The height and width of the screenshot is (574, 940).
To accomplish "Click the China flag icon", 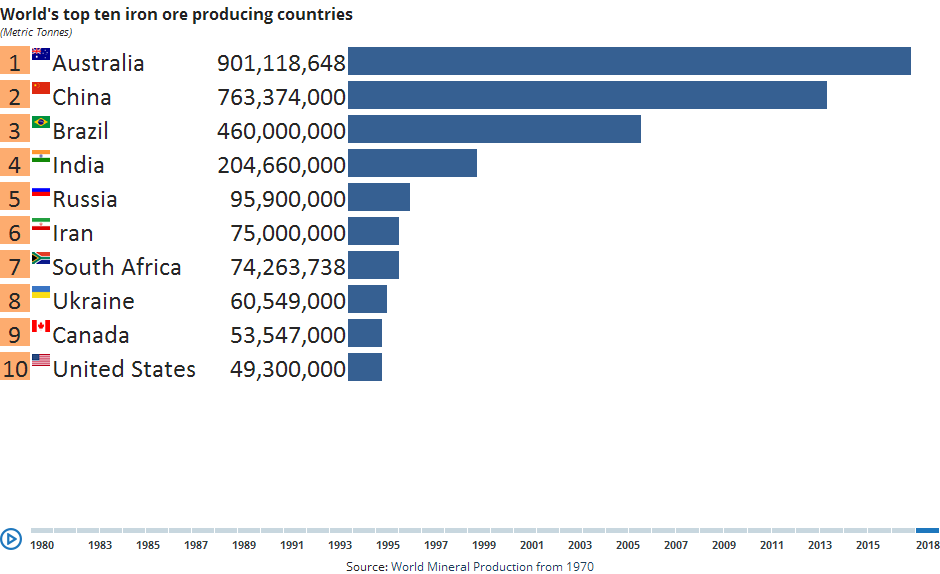I will (41, 89).
